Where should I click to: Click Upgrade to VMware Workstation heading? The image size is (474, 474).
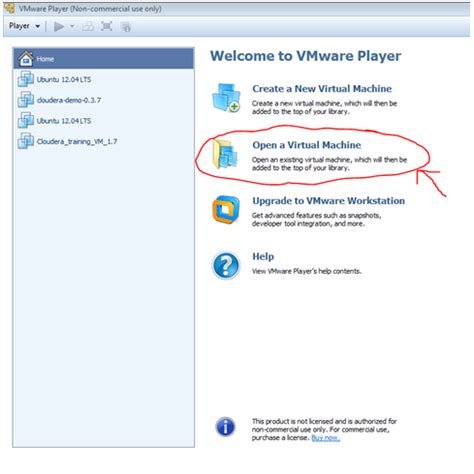point(329,201)
